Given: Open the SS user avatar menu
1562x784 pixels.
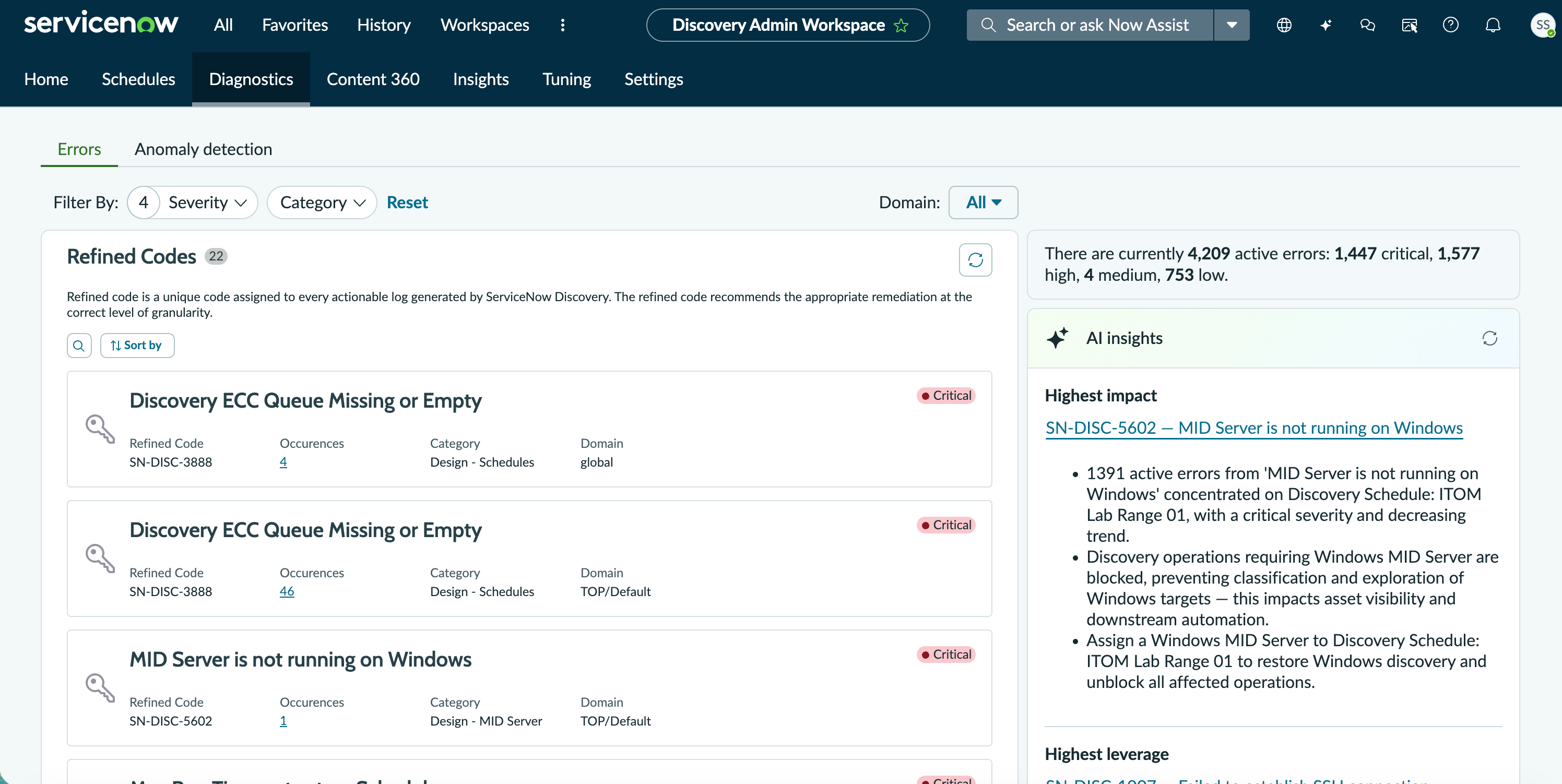Looking at the screenshot, I should point(1543,25).
